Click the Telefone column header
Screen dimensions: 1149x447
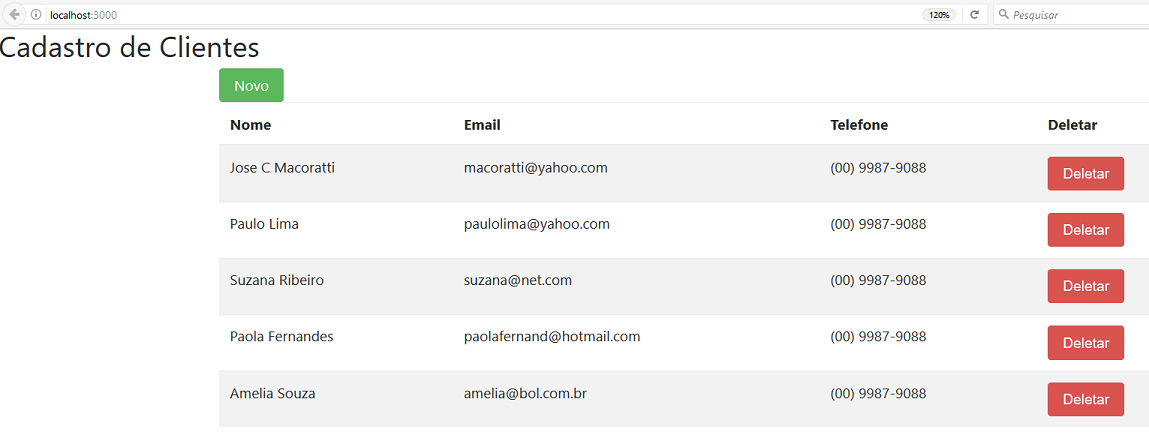pyautogui.click(x=859, y=125)
